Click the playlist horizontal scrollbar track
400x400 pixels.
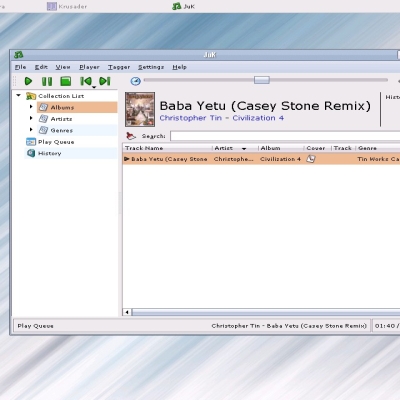266,312
